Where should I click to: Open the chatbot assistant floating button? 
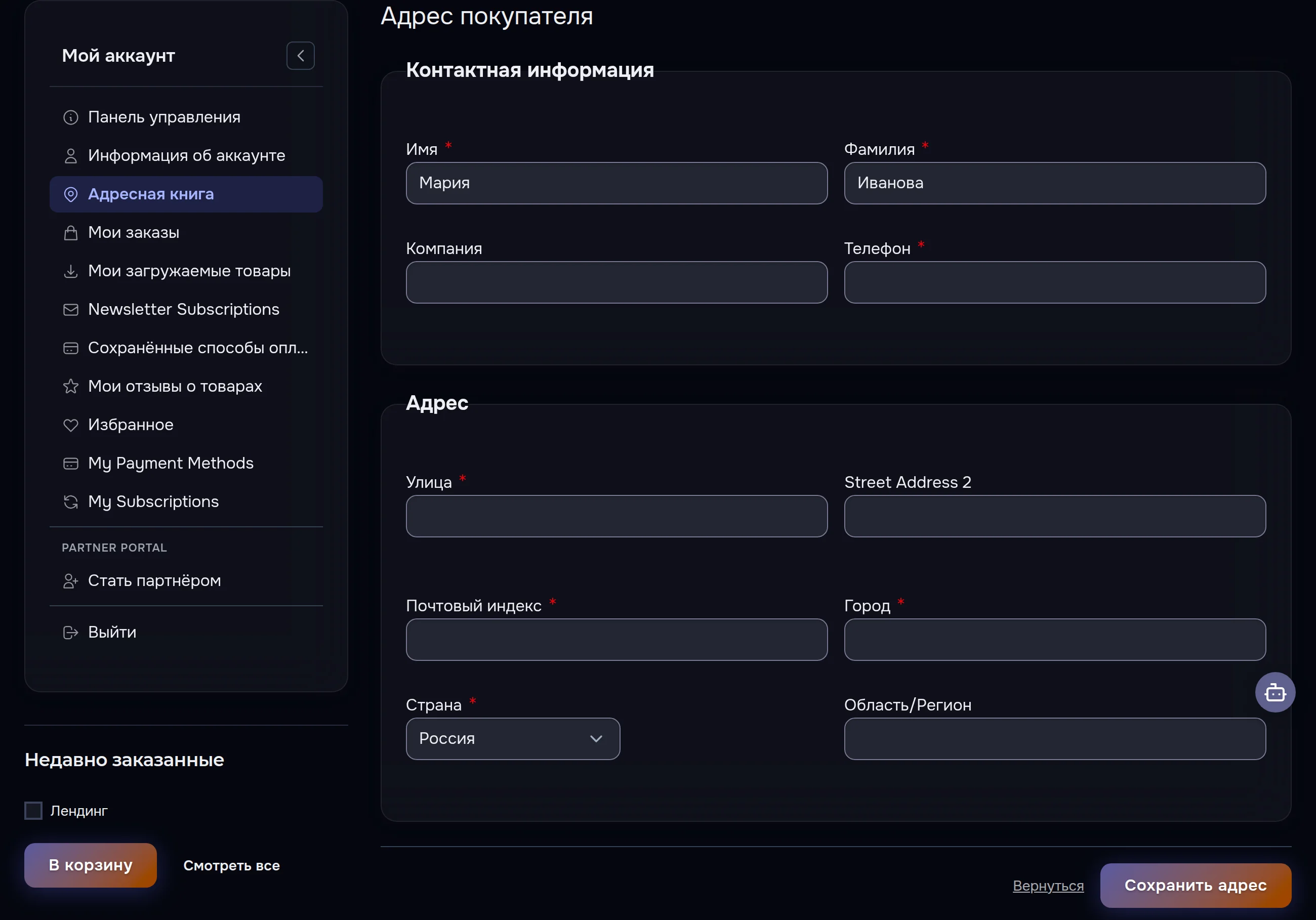point(1274,692)
